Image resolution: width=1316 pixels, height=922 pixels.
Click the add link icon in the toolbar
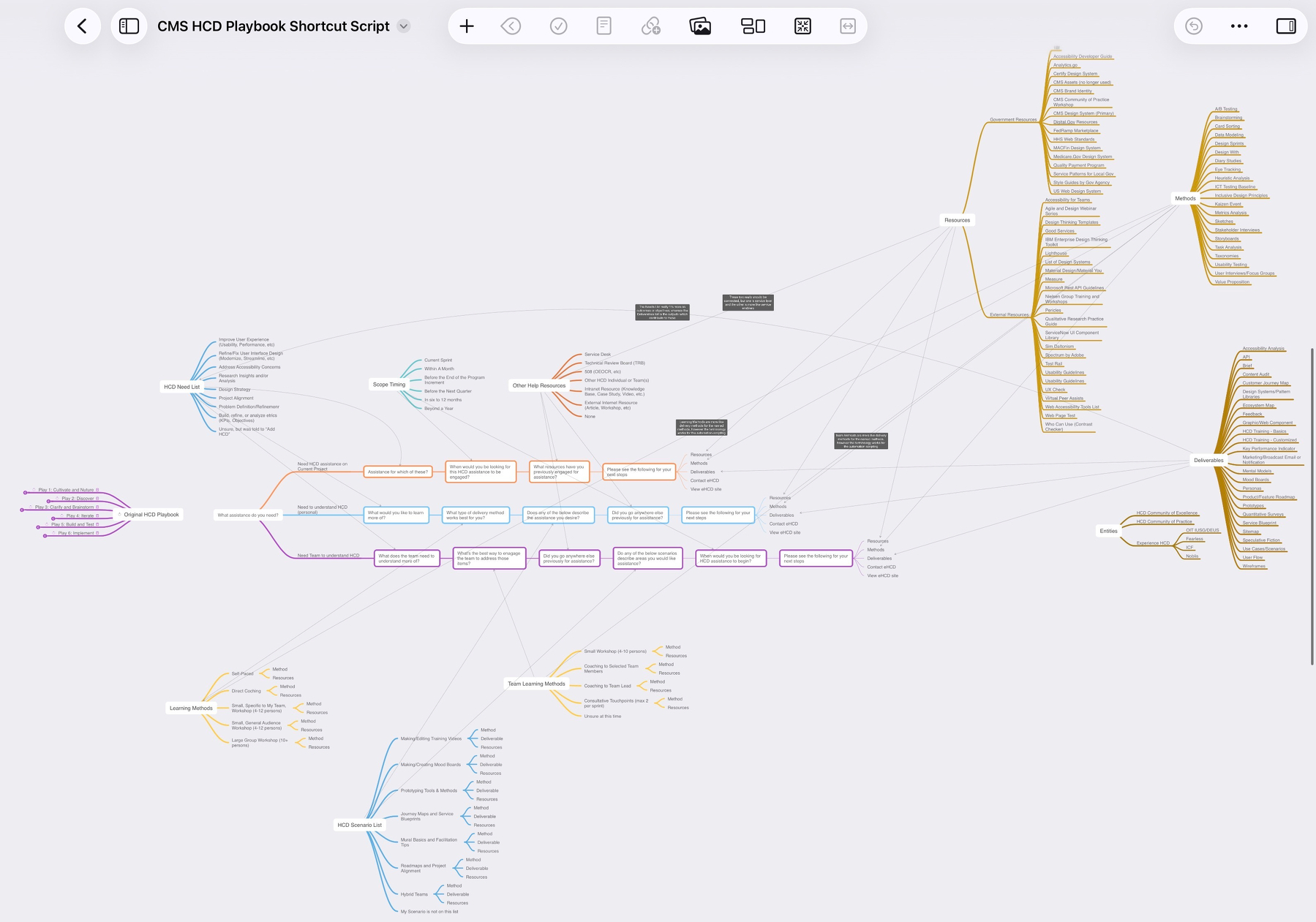(x=650, y=26)
